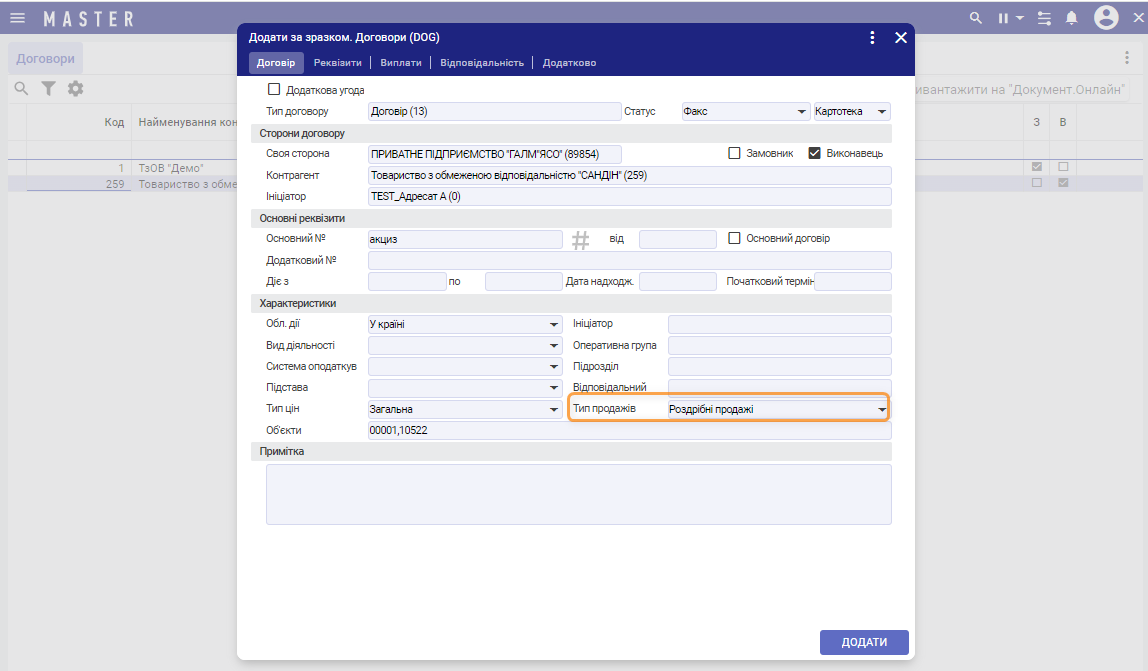Click the search magnifier in top bar
The image size is (1148, 671).
(x=976, y=18)
